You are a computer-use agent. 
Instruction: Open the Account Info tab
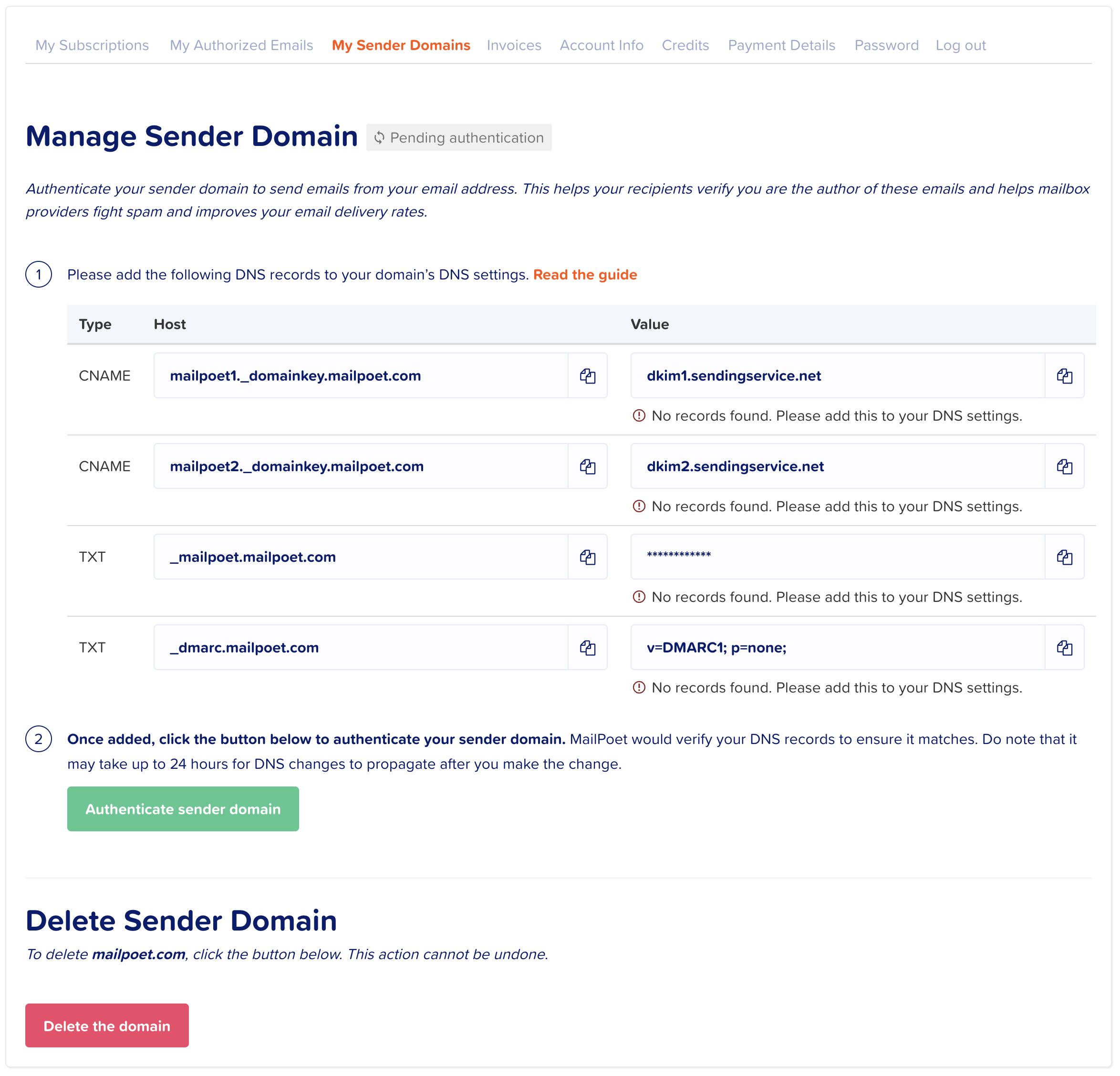pos(601,45)
